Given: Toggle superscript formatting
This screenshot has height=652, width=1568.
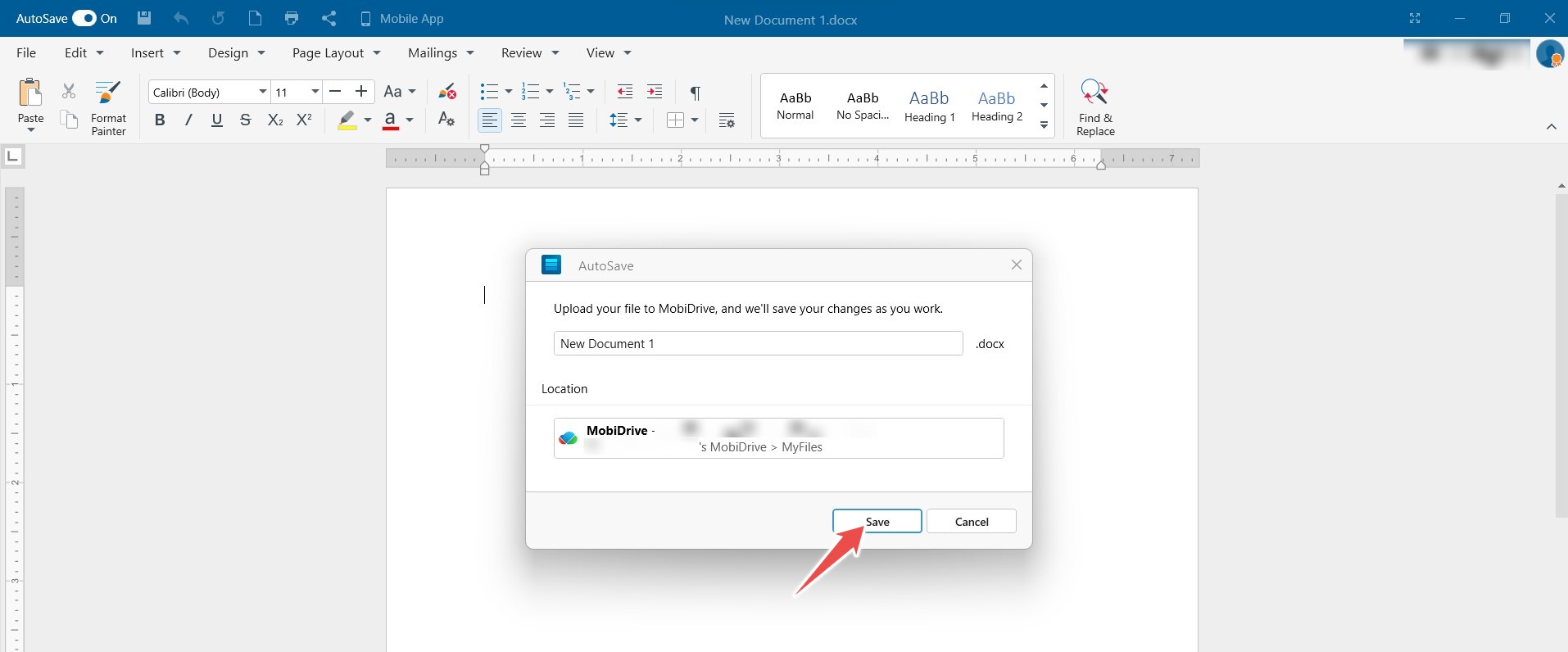Looking at the screenshot, I should 304,120.
